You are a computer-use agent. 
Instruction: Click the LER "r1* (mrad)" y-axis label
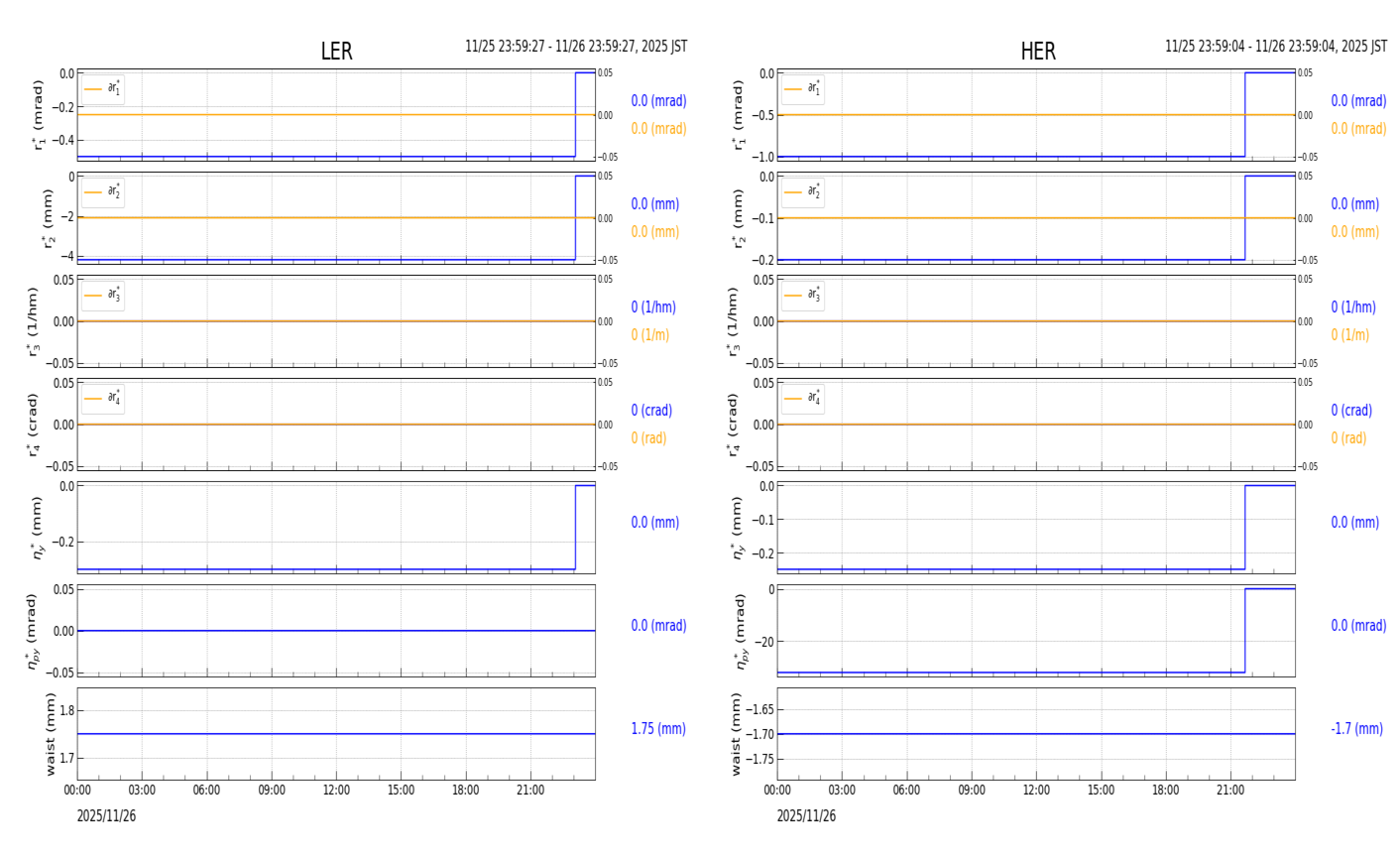click(x=38, y=115)
